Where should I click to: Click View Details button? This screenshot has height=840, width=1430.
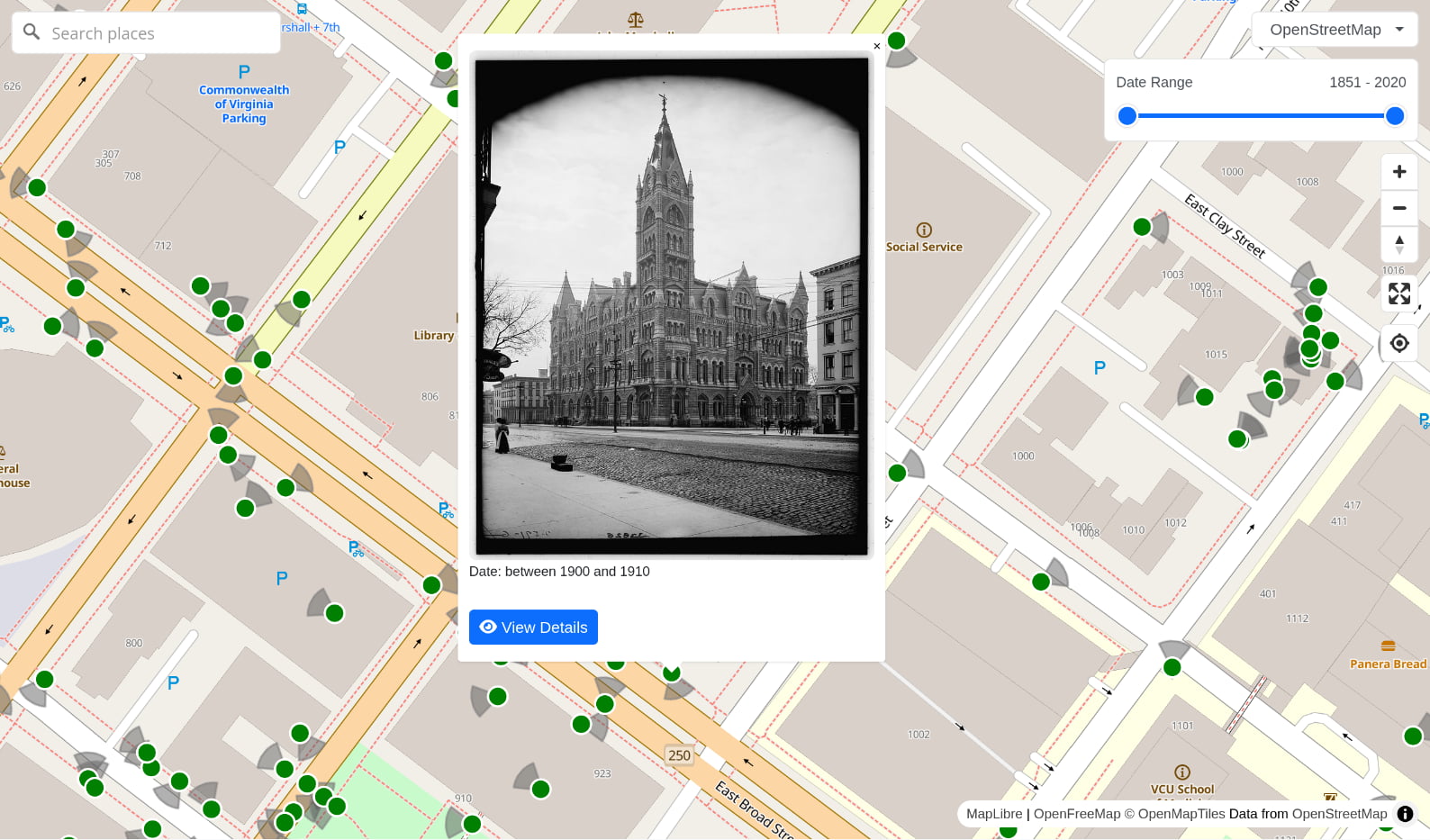click(533, 628)
